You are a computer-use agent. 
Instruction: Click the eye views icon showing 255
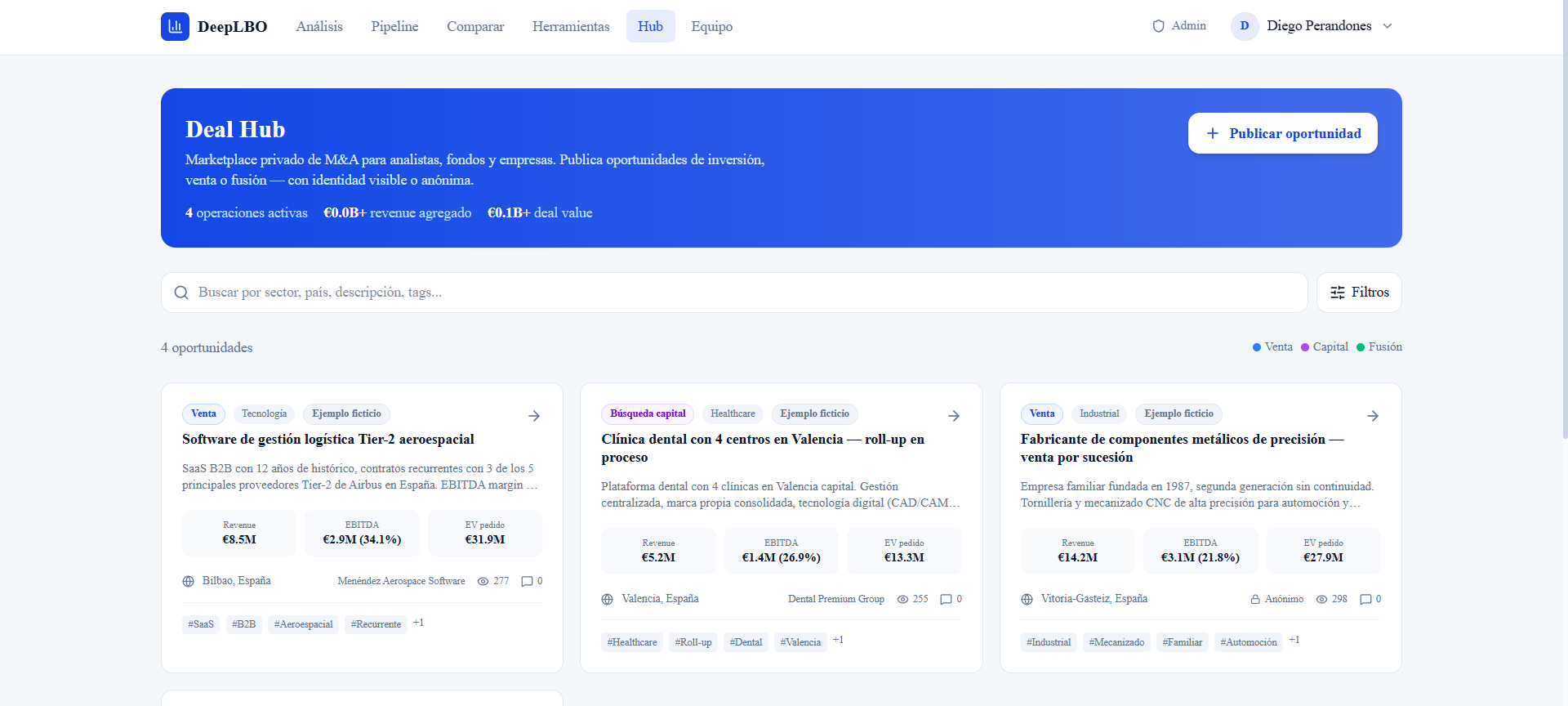[902, 599]
